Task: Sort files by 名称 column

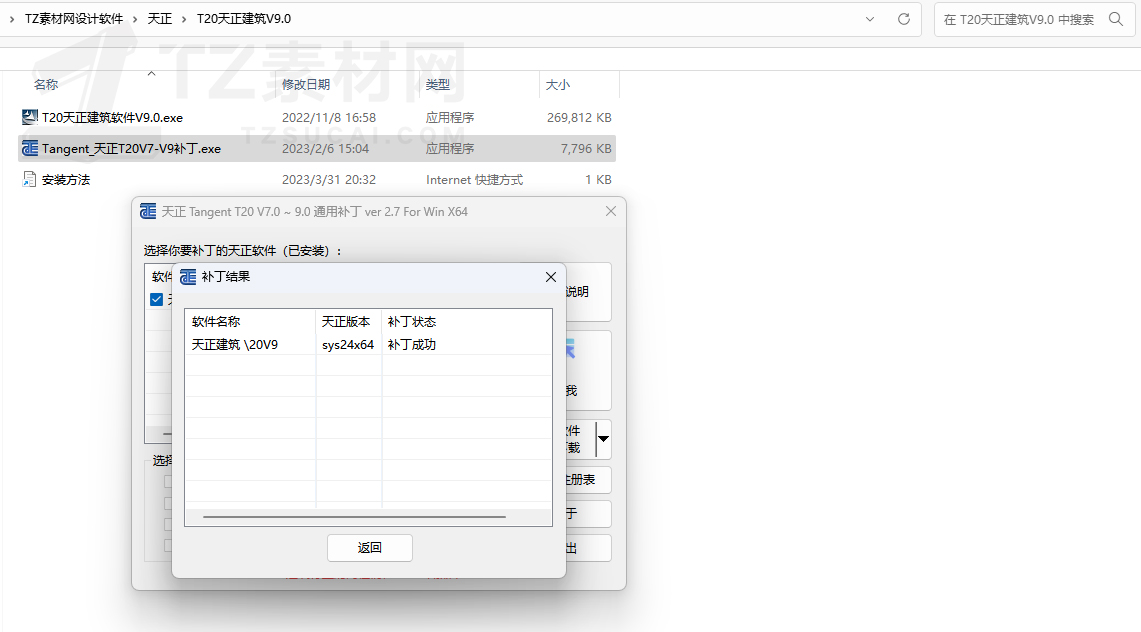Action: [x=46, y=84]
